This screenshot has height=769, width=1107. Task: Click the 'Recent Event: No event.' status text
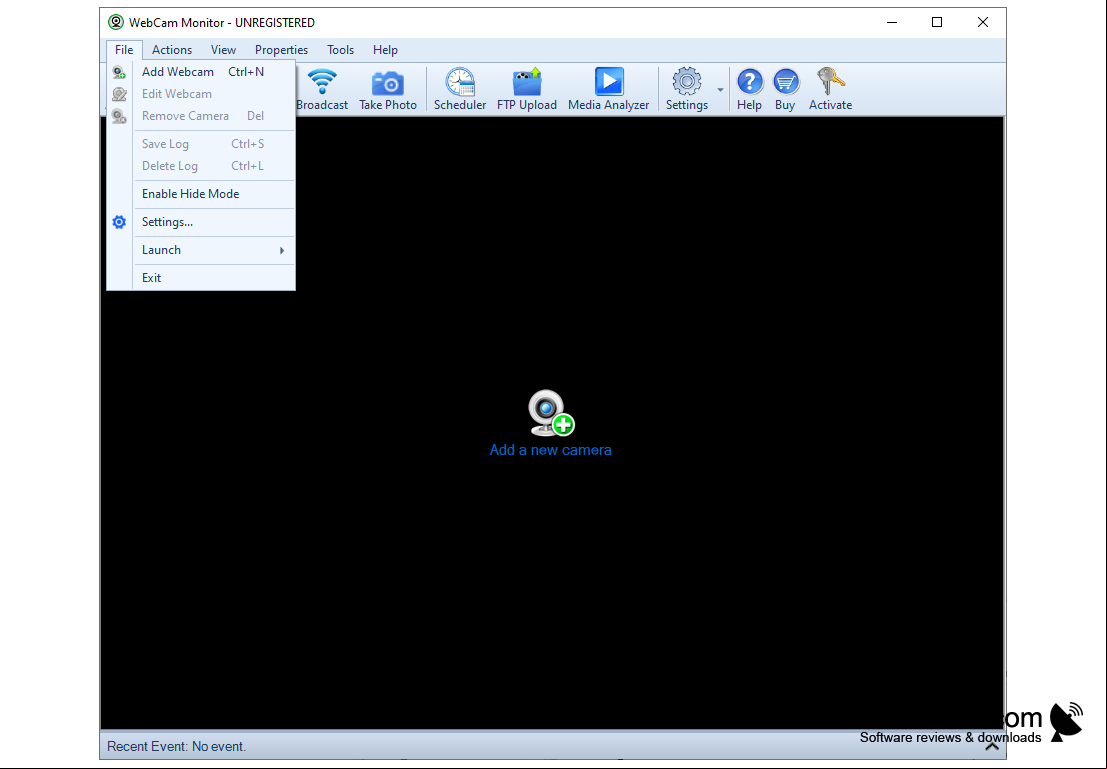176,746
